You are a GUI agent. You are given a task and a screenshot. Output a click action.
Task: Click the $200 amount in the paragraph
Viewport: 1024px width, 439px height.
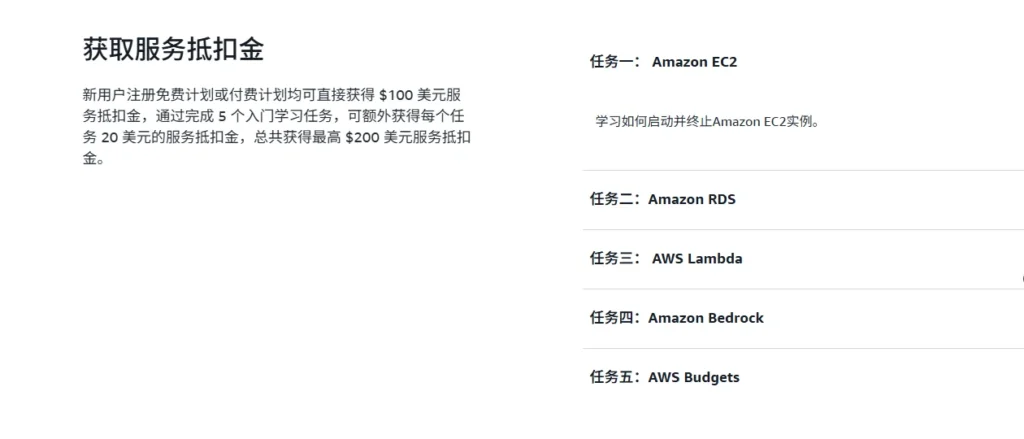click(x=362, y=137)
